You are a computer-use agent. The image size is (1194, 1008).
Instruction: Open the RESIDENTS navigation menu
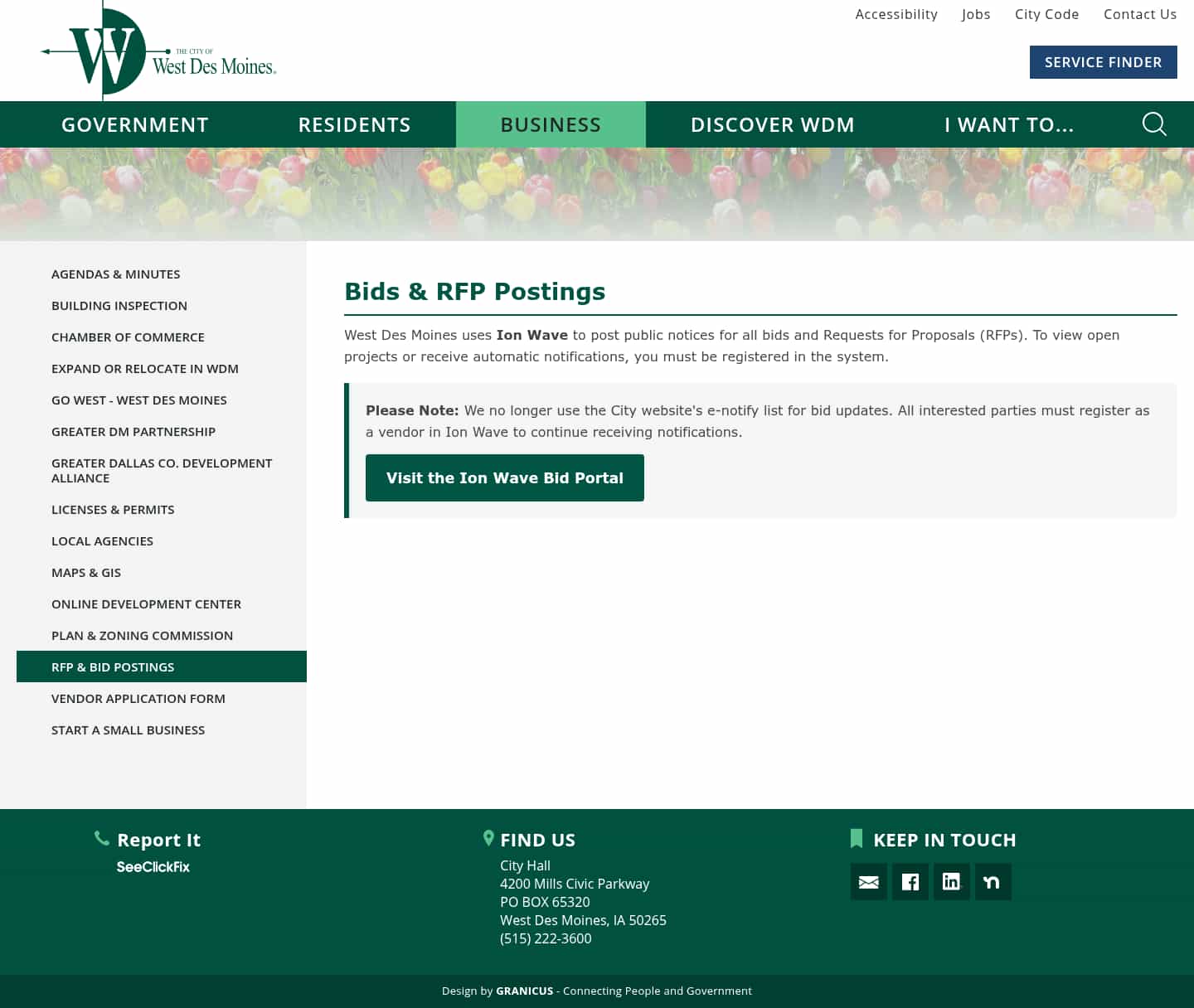(354, 124)
